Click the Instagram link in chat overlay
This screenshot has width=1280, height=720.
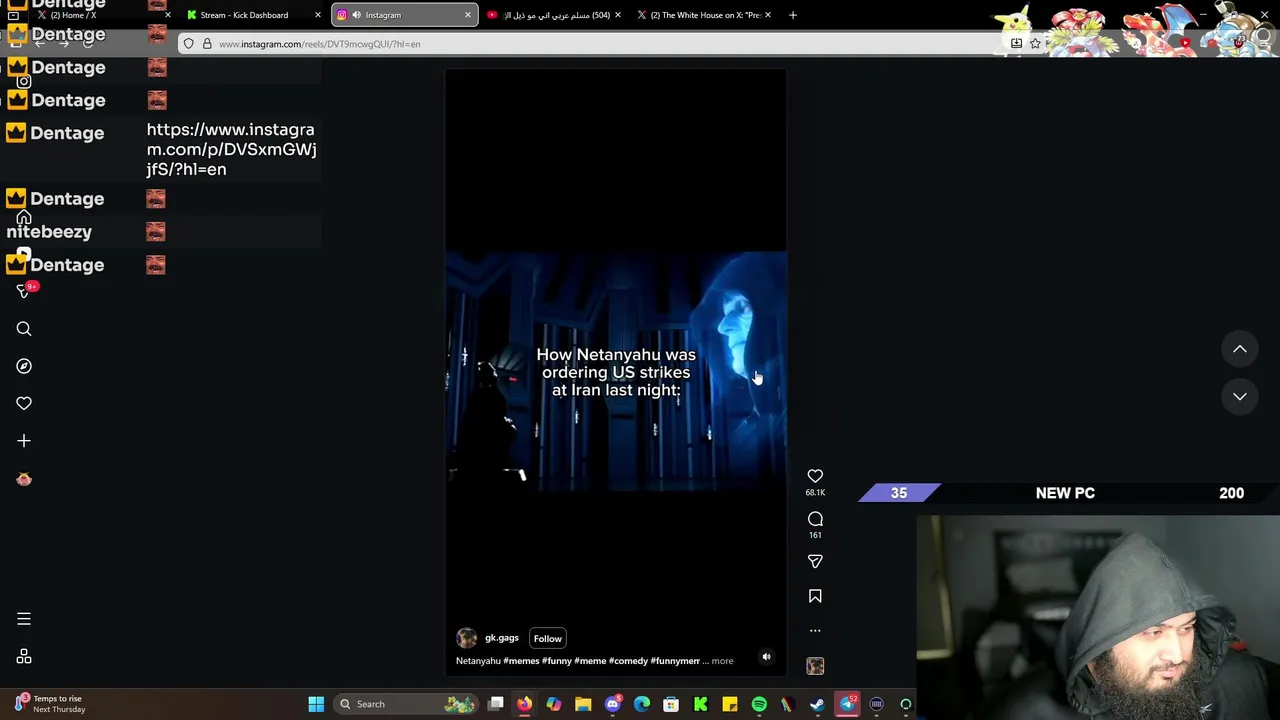coord(231,149)
